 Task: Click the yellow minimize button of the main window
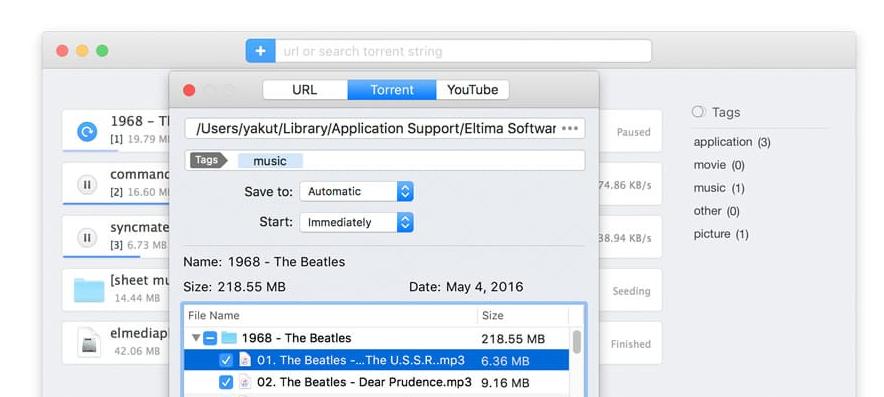click(x=82, y=51)
